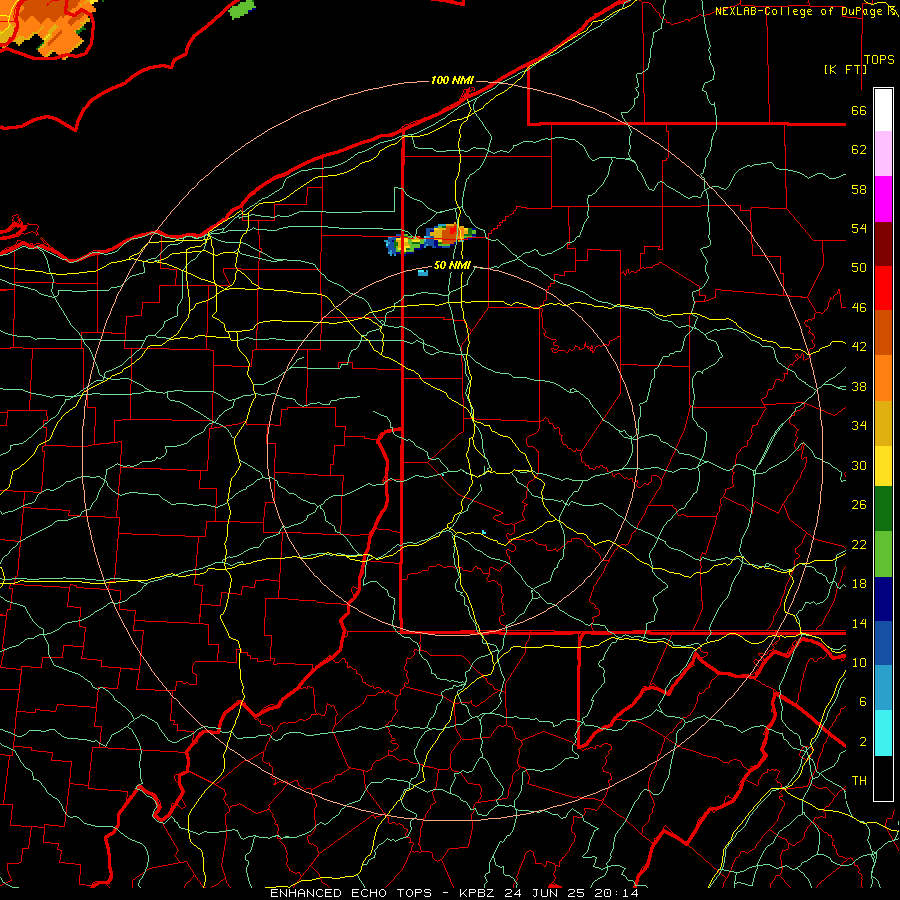Click the small green echo at the top edge
The image size is (900, 900).
(242, 10)
